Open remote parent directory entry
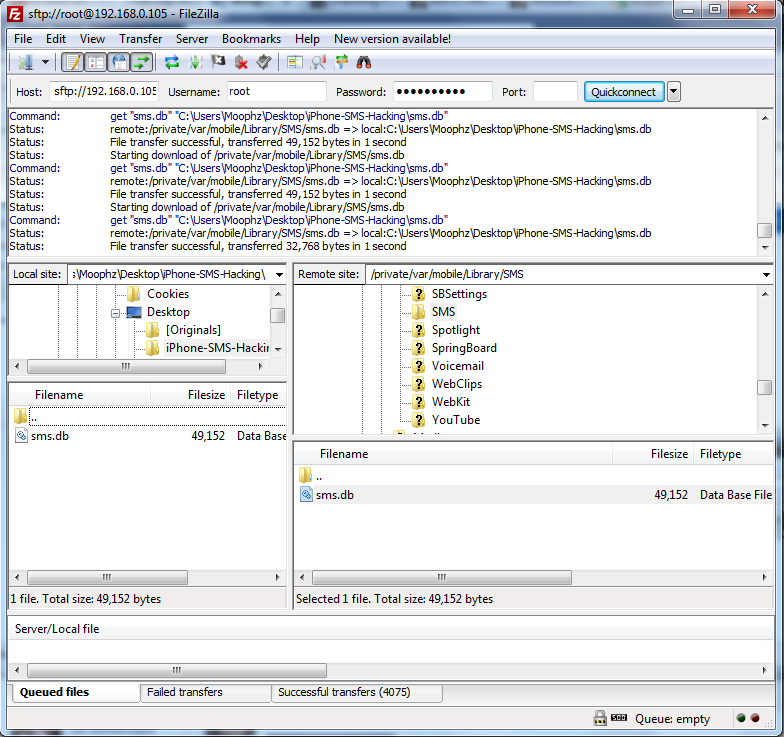 [x=534, y=475]
